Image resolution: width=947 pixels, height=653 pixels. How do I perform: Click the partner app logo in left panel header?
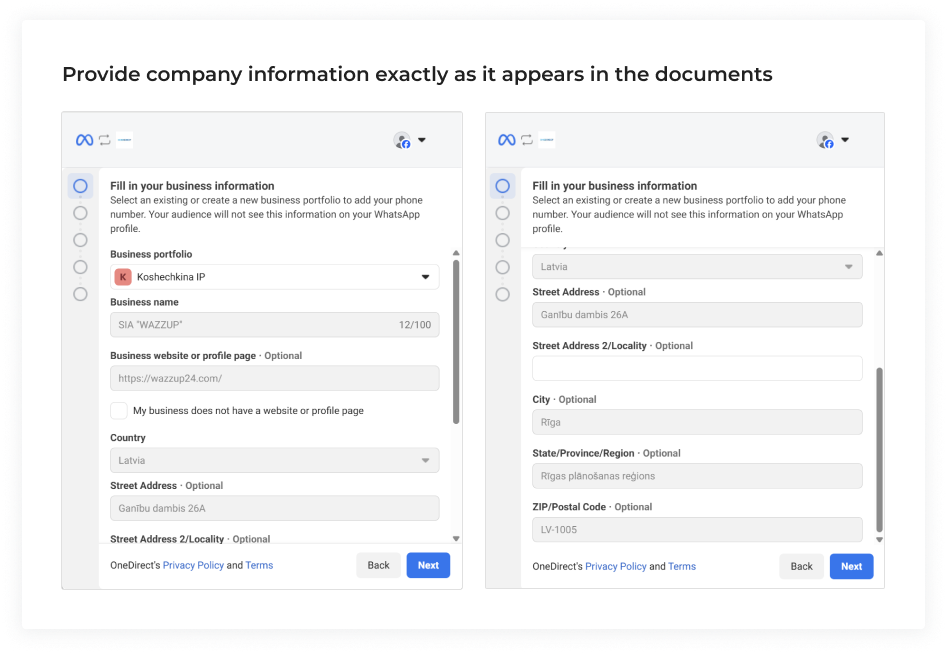point(124,140)
